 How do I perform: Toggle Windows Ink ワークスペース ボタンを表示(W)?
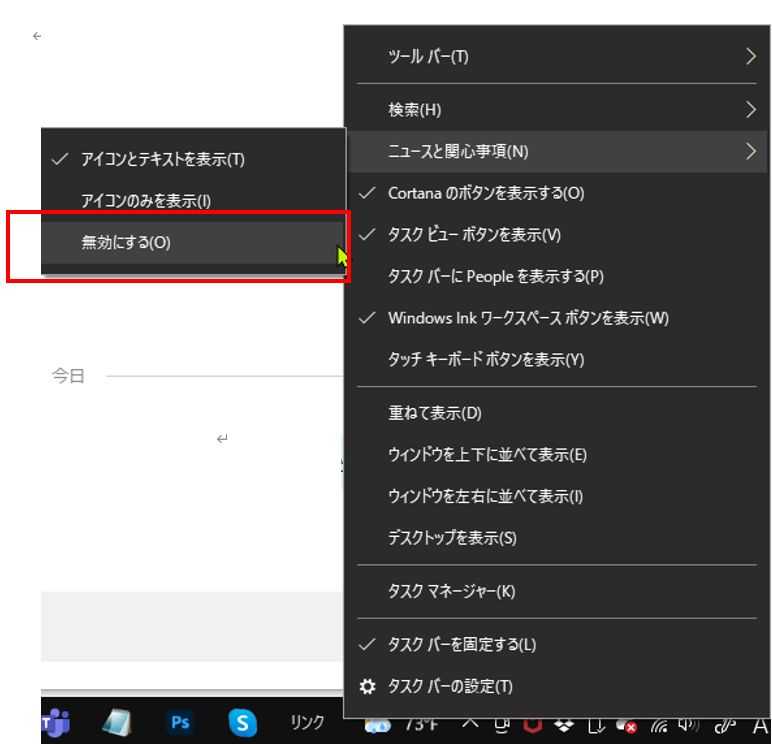556,318
